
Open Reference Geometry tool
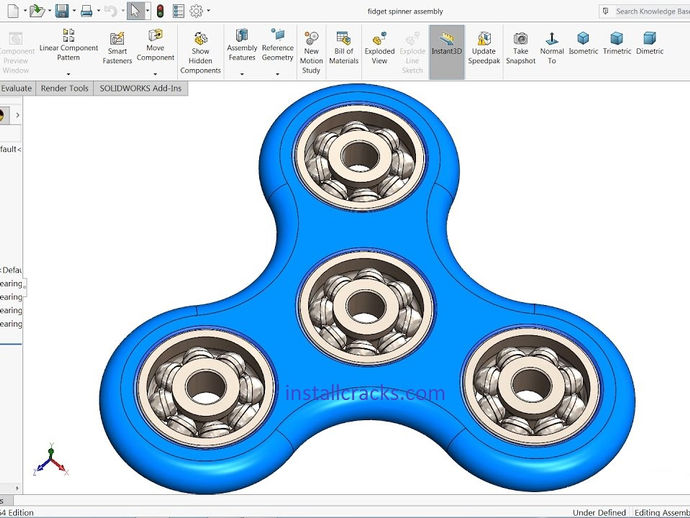click(x=278, y=44)
